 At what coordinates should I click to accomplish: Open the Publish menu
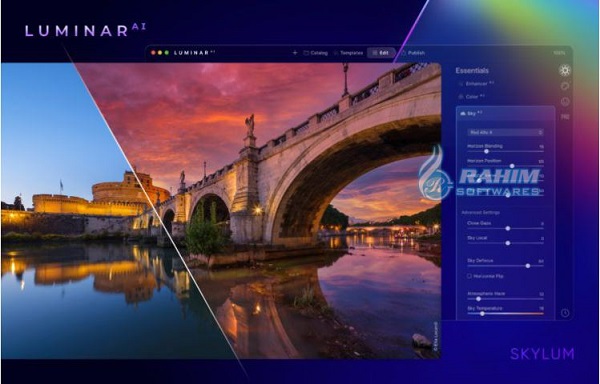[413, 53]
